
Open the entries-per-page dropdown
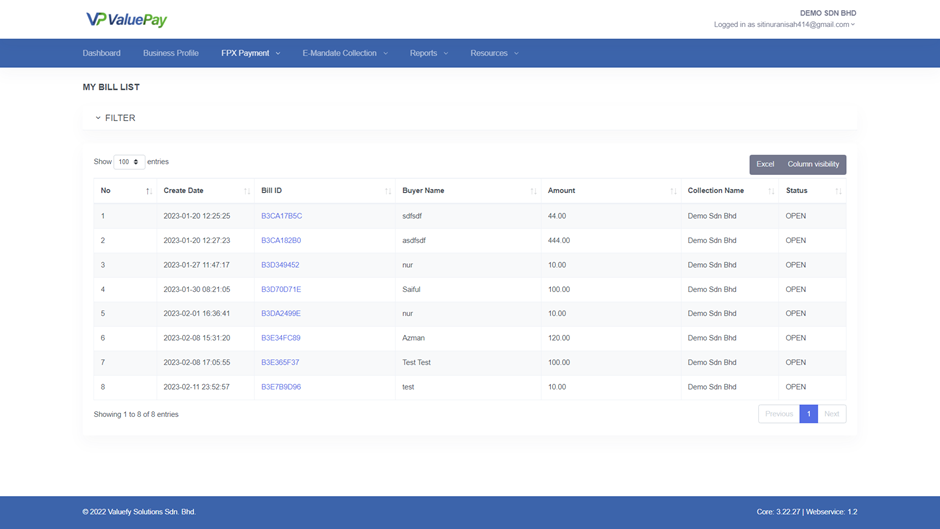pyautogui.click(x=129, y=162)
